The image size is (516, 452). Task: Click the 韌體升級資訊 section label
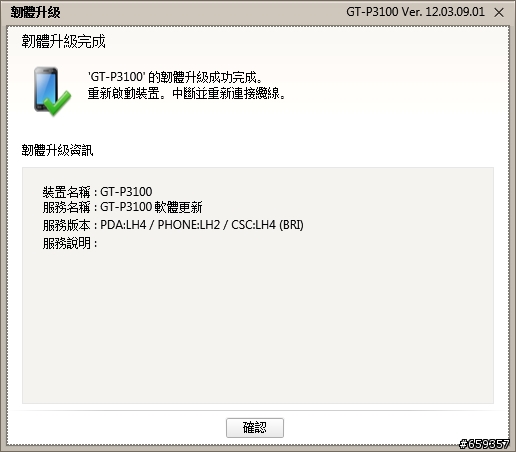click(57, 150)
